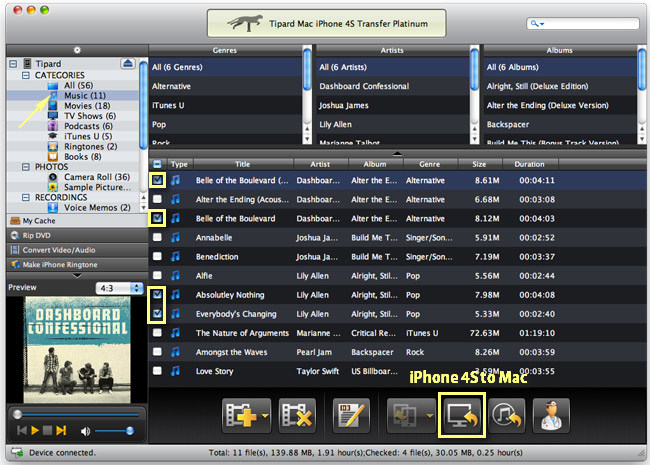
Task: Open the doctor help icon
Action: point(551,415)
